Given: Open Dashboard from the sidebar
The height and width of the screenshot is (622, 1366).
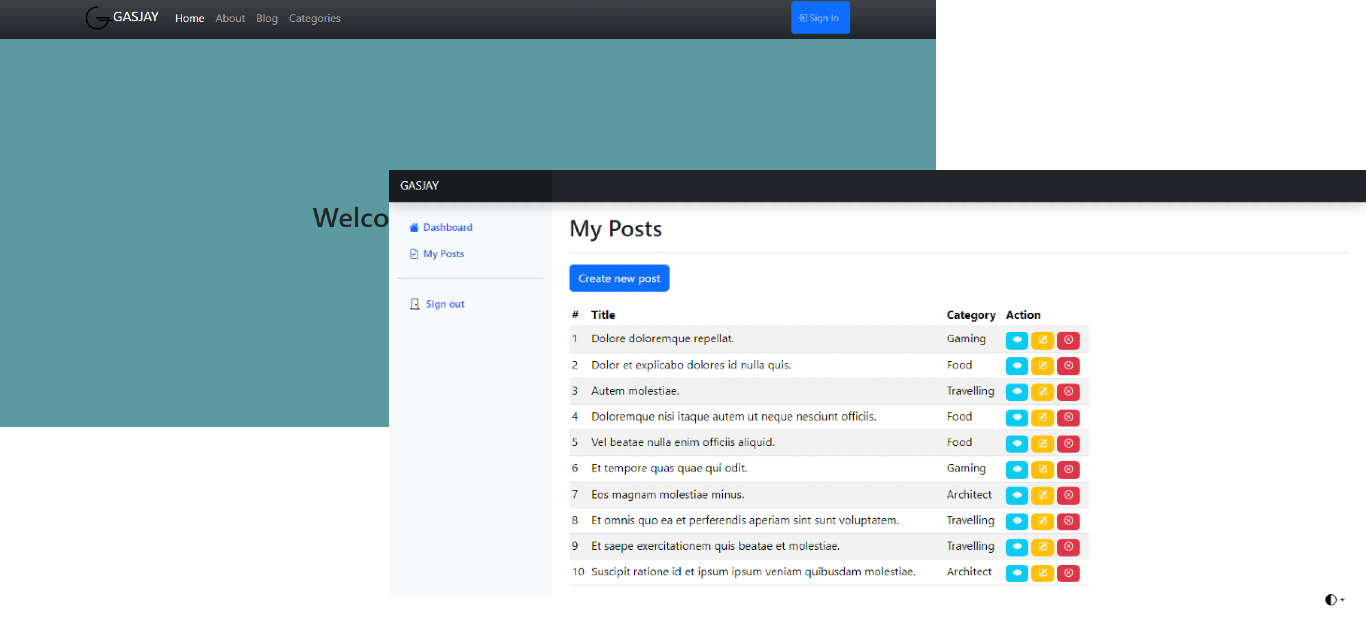Looking at the screenshot, I should click(x=446, y=228).
